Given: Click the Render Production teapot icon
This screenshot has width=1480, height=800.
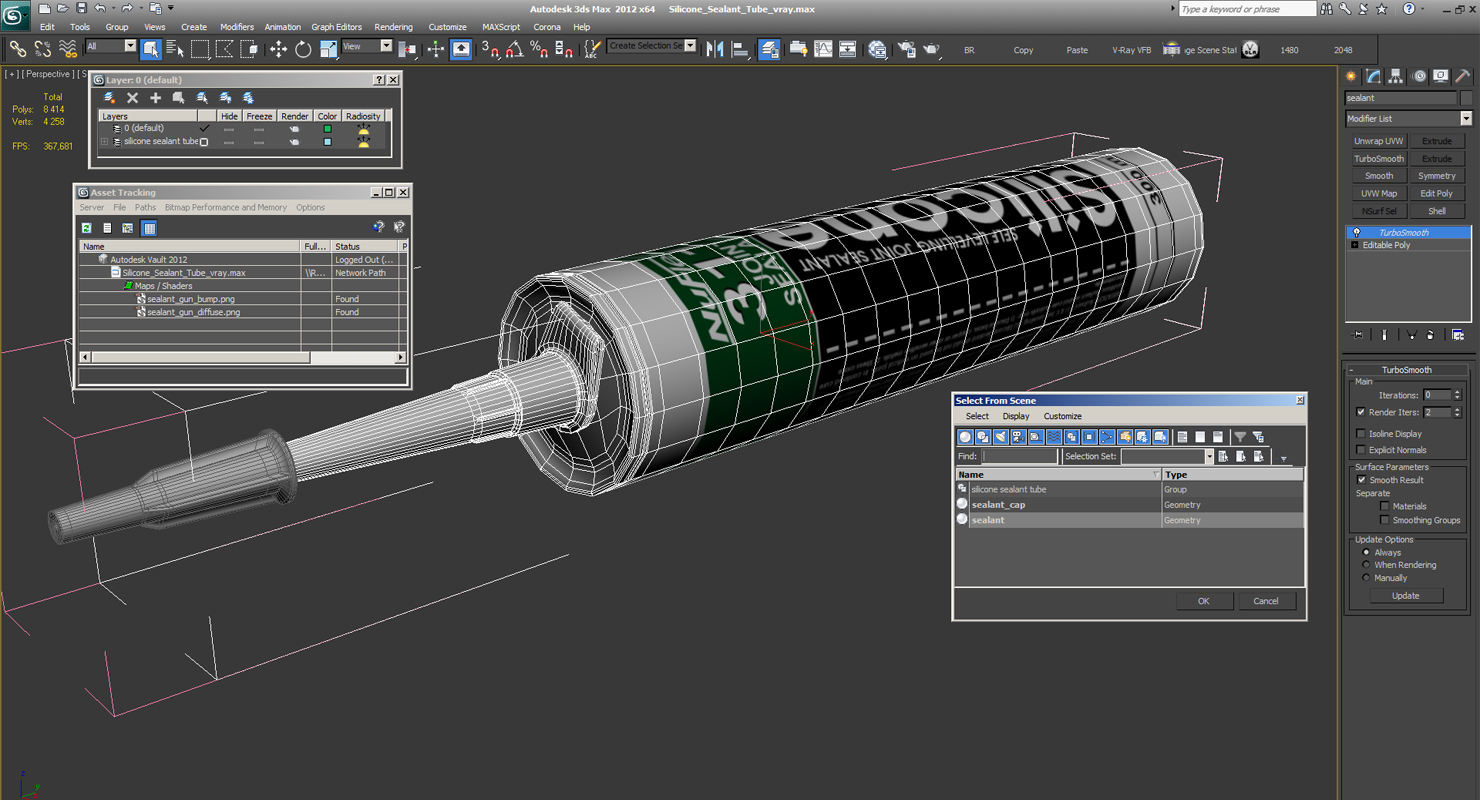Looking at the screenshot, I should tap(931, 49).
